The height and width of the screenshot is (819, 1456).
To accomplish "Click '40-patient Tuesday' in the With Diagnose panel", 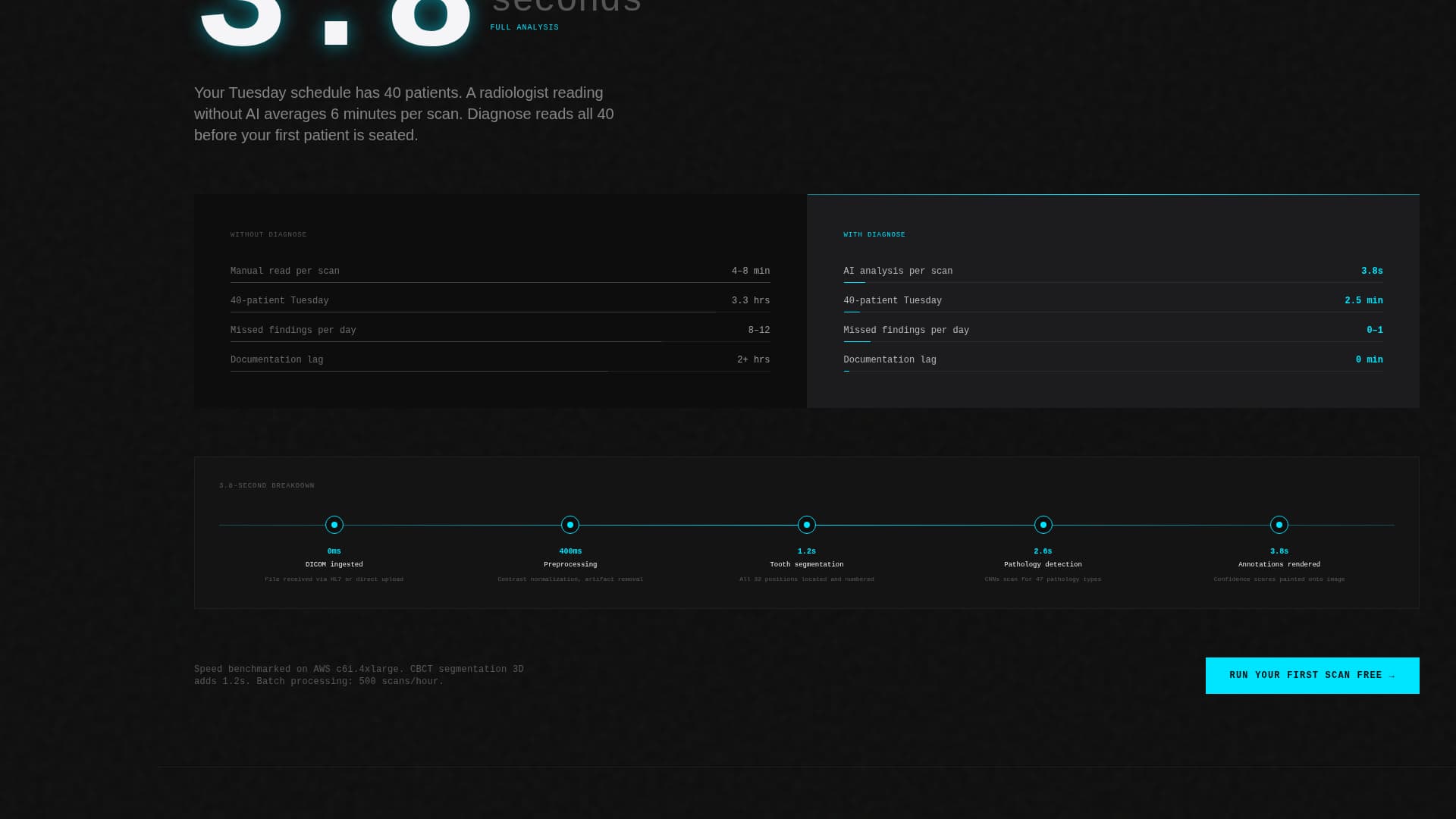I will click(x=893, y=301).
